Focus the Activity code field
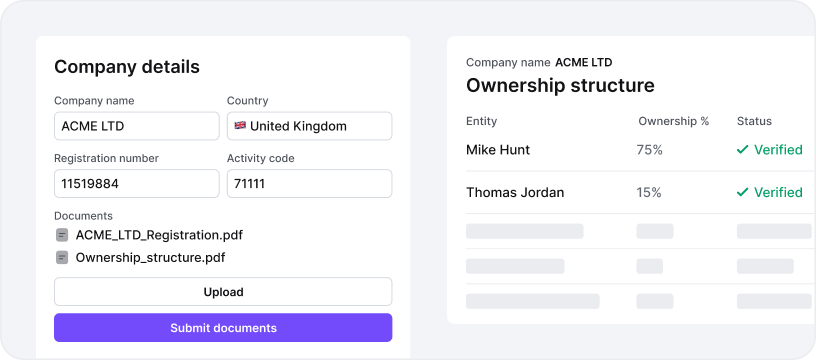 pyautogui.click(x=310, y=184)
